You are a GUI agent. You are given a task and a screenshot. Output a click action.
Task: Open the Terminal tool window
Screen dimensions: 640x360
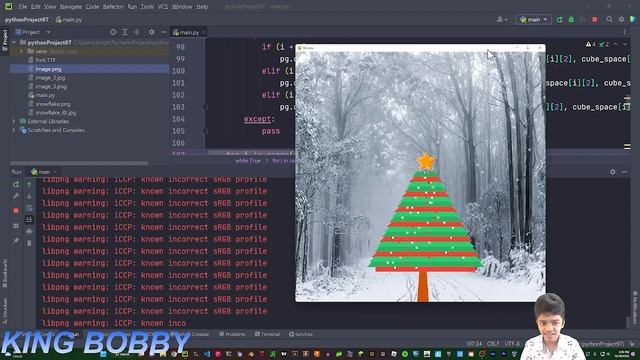tap(267, 334)
